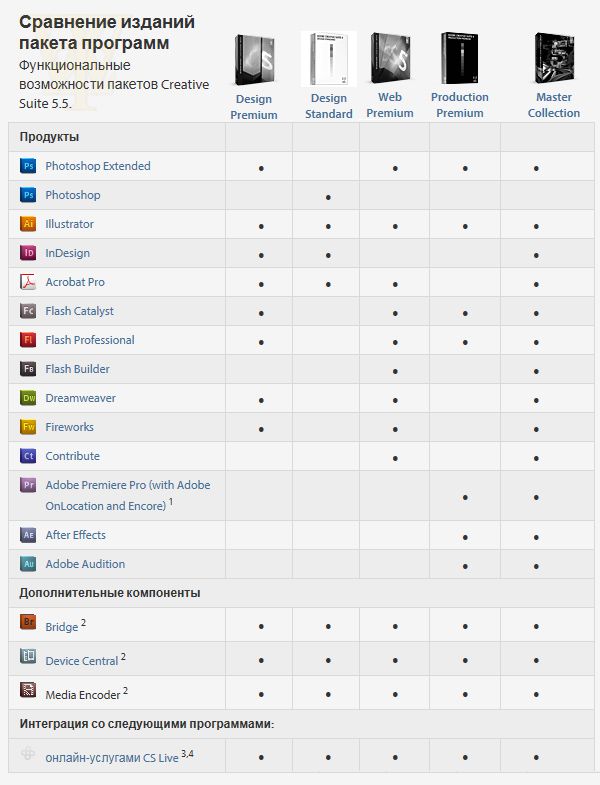Click the After Effects Ae icon
Image resolution: width=600 pixels, height=785 pixels.
coord(28,535)
